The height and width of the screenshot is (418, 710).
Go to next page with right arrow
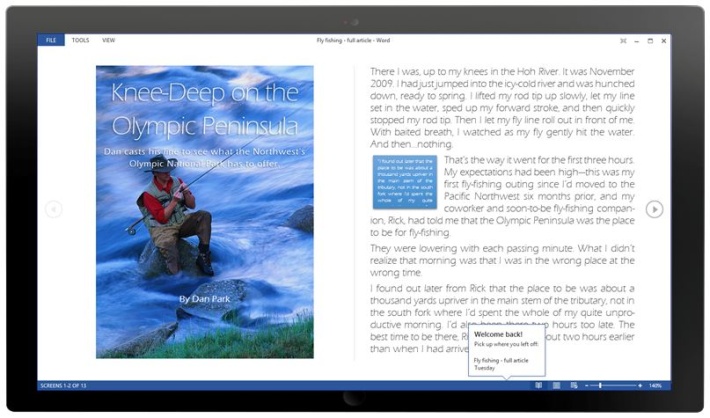tap(654, 209)
